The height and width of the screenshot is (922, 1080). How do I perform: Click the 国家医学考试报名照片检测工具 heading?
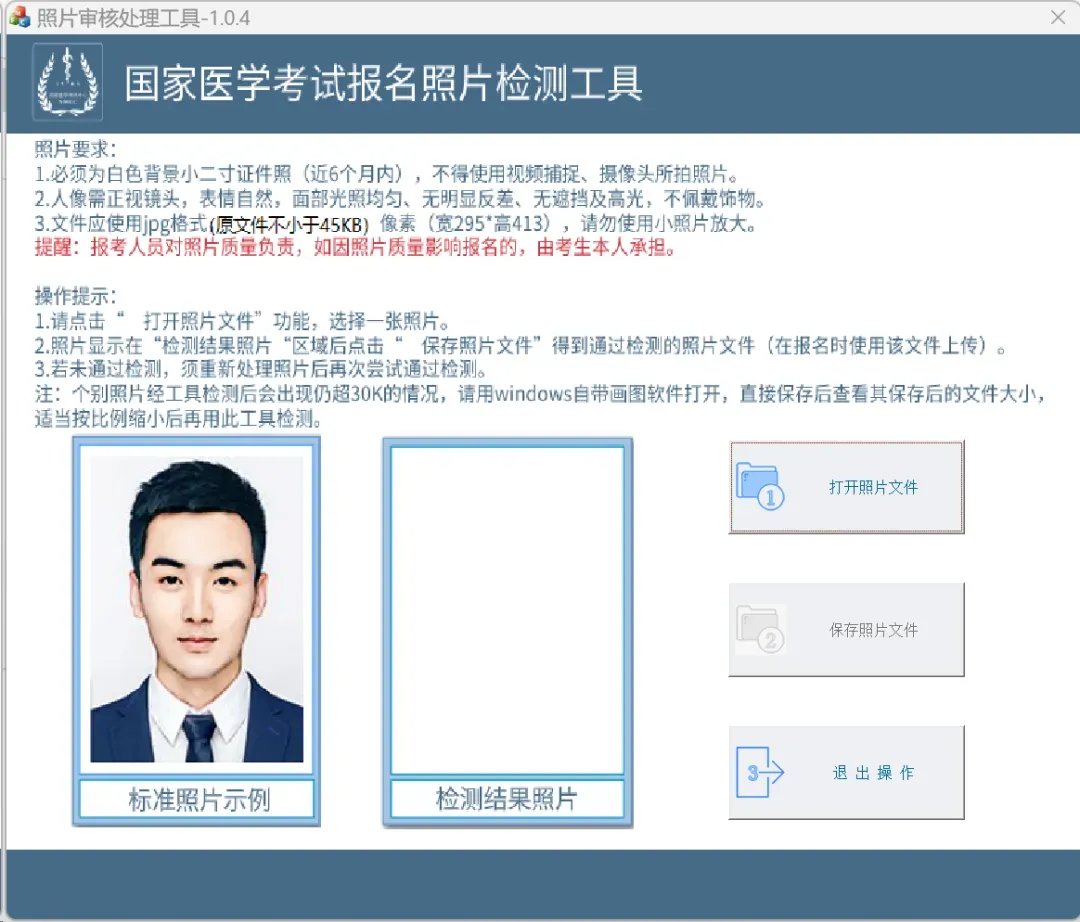point(384,83)
